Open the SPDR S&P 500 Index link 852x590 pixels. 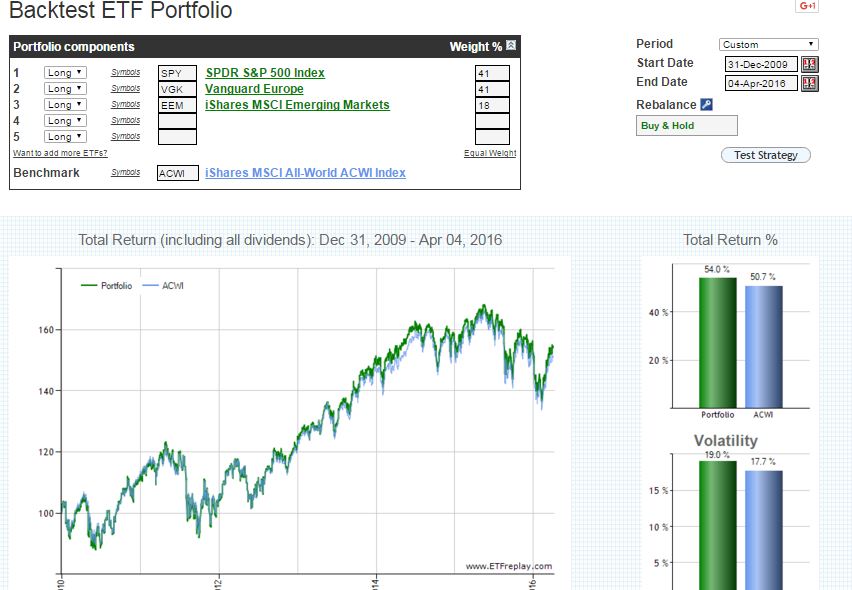265,73
